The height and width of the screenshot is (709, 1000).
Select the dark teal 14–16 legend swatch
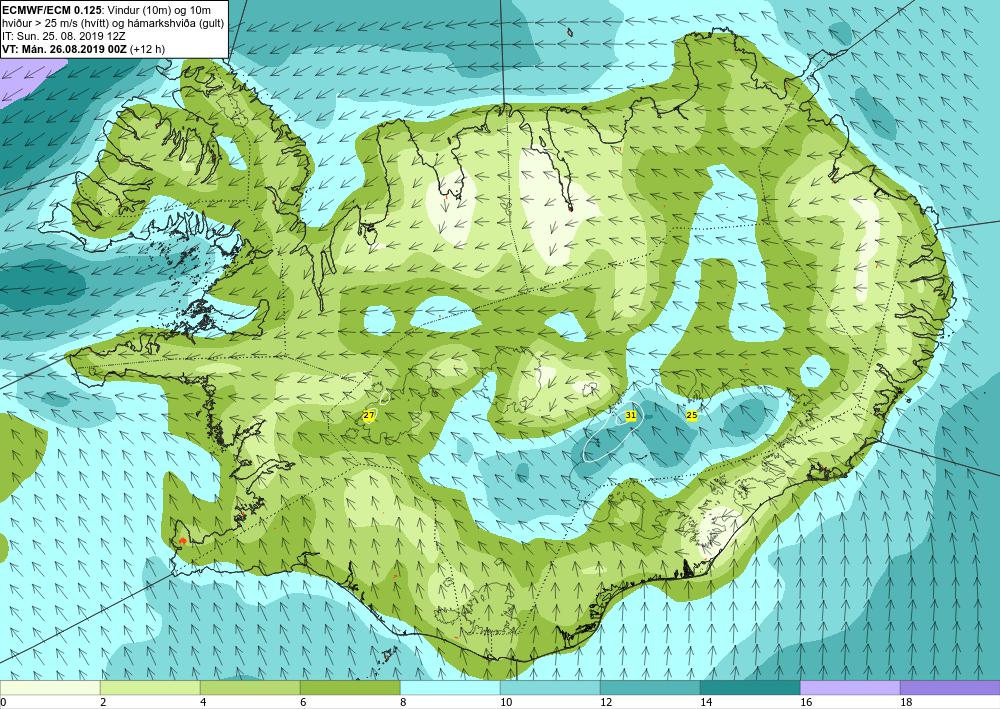point(750,687)
